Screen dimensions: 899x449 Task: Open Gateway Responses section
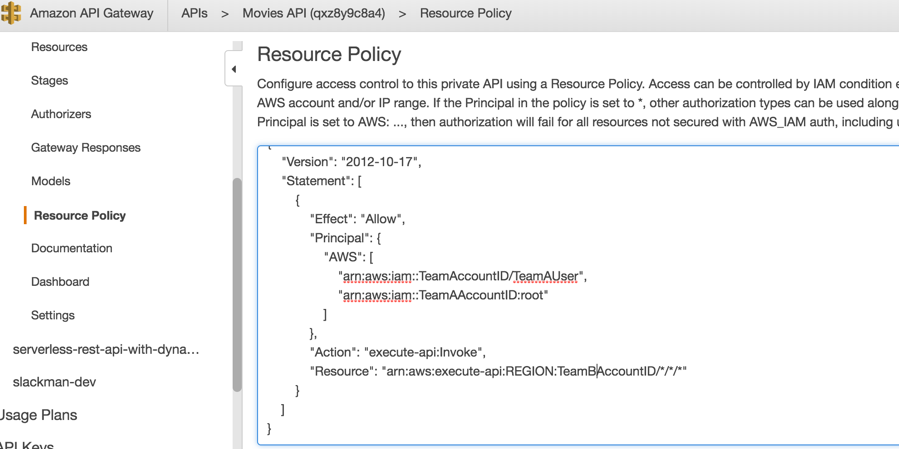tap(85, 147)
